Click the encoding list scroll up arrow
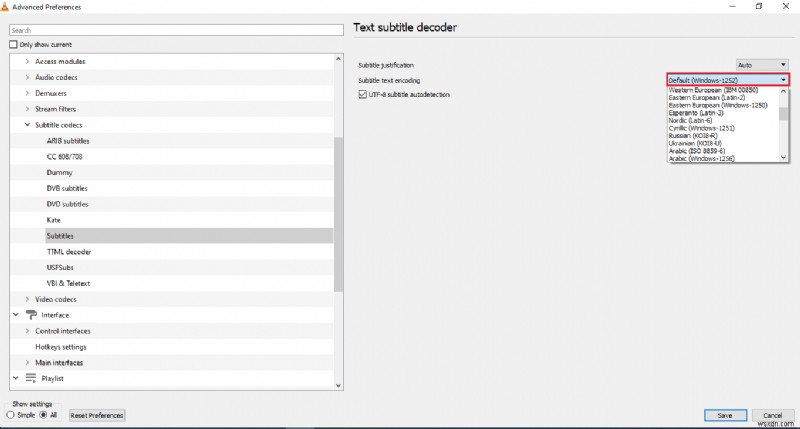This screenshot has height=429, width=800. coord(784,91)
